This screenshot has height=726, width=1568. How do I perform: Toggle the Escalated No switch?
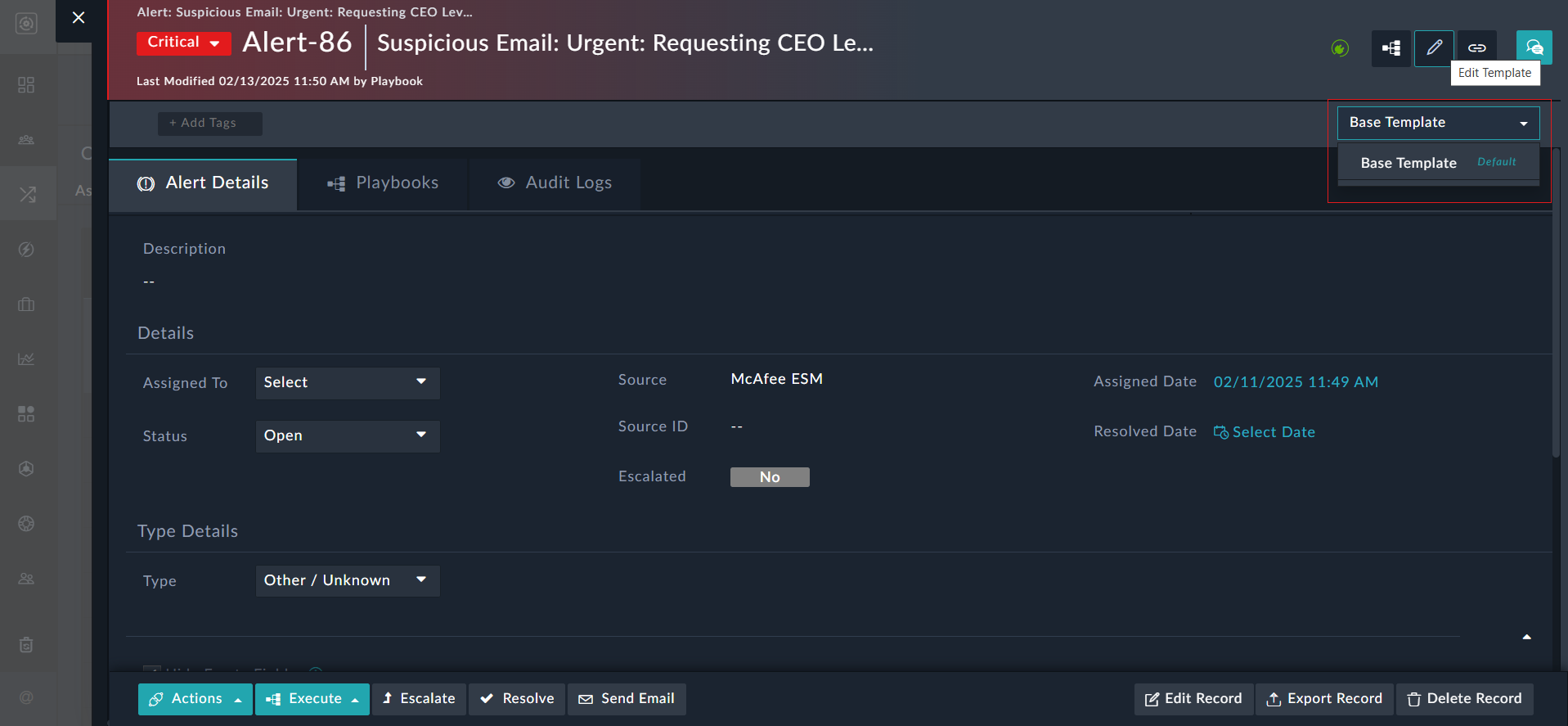click(770, 477)
